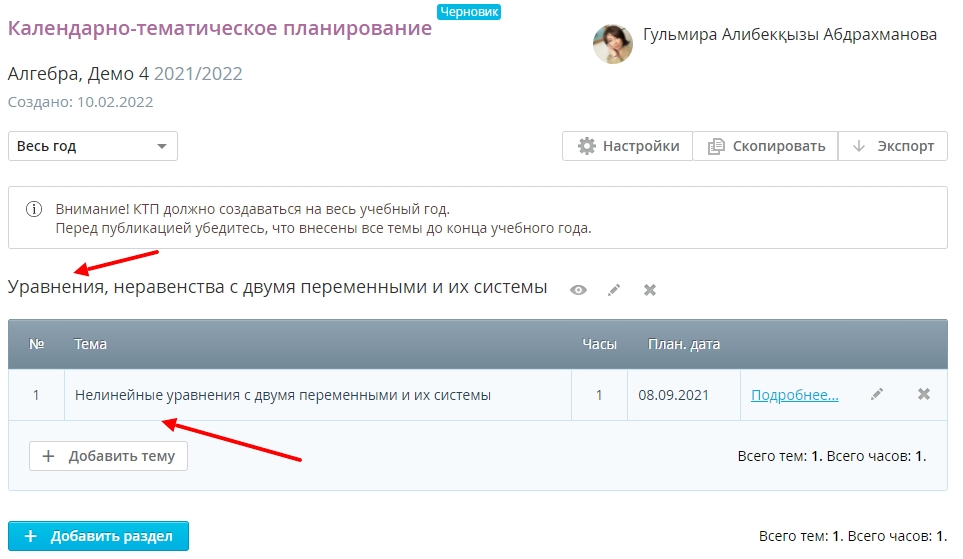
Task: Click Календарно-тематическое планирование heading
Action: pyautogui.click(x=220, y=28)
